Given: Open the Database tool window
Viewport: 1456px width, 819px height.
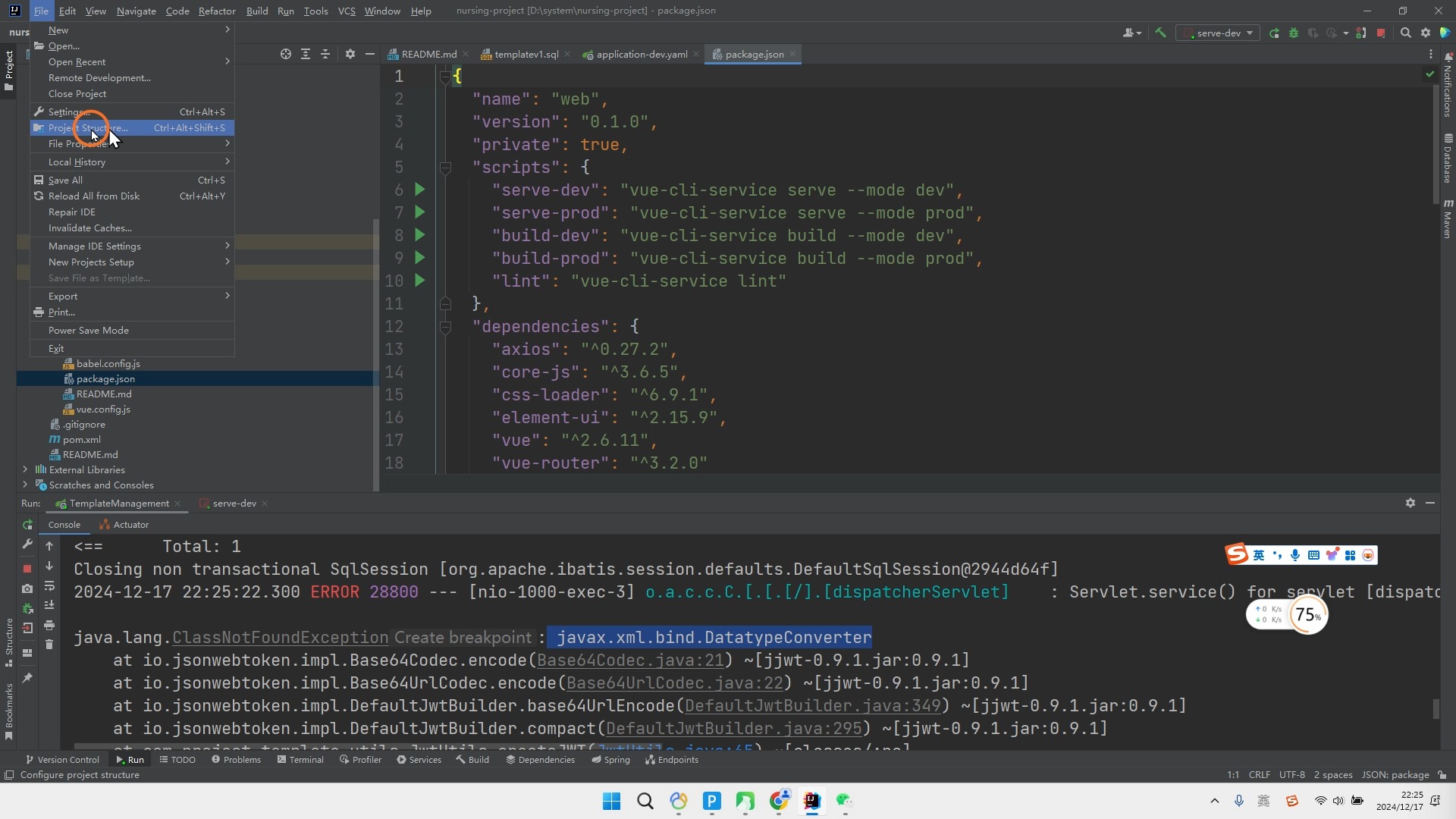Looking at the screenshot, I should point(1448,157).
